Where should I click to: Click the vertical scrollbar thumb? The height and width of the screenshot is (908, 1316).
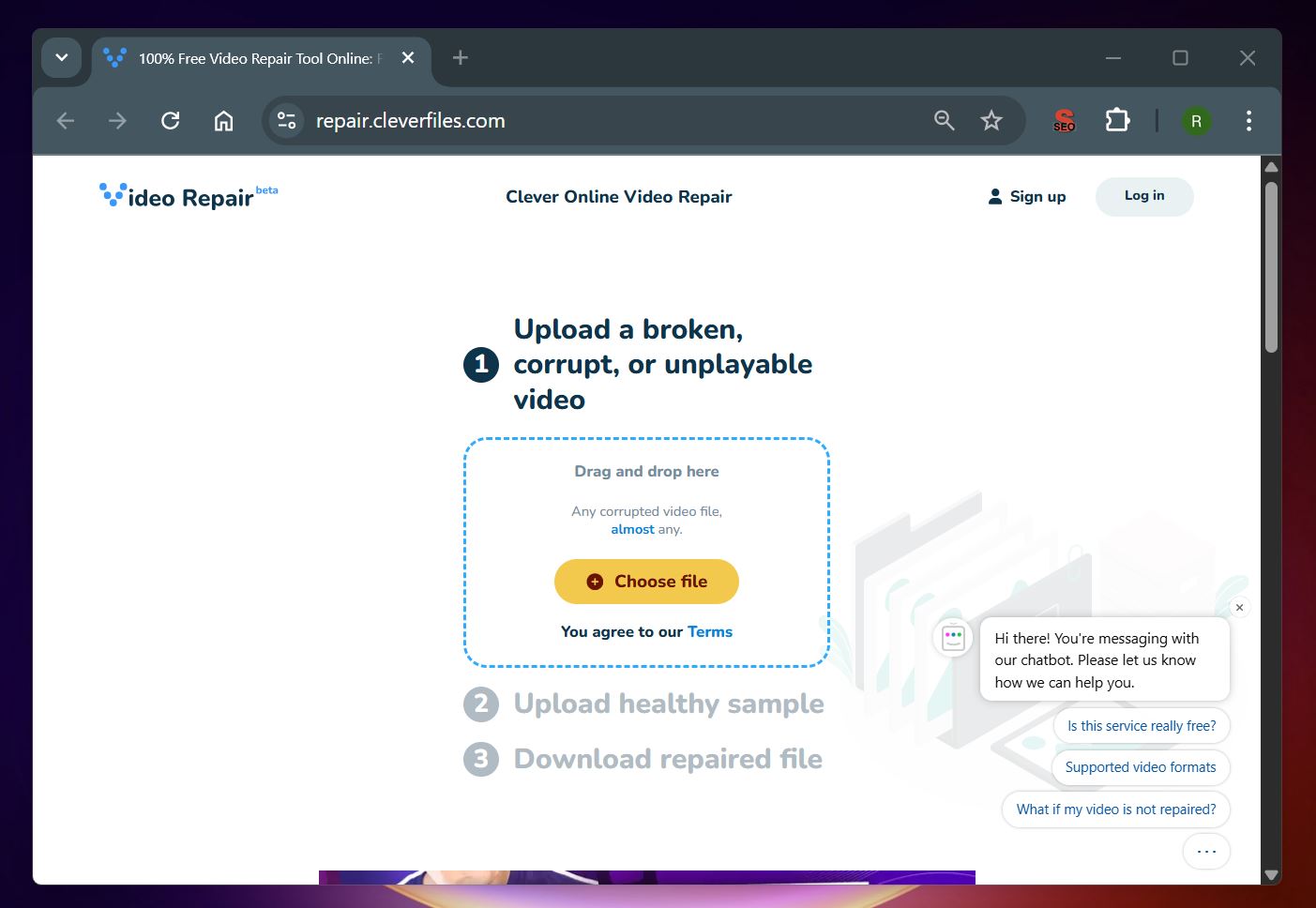coord(1271,267)
